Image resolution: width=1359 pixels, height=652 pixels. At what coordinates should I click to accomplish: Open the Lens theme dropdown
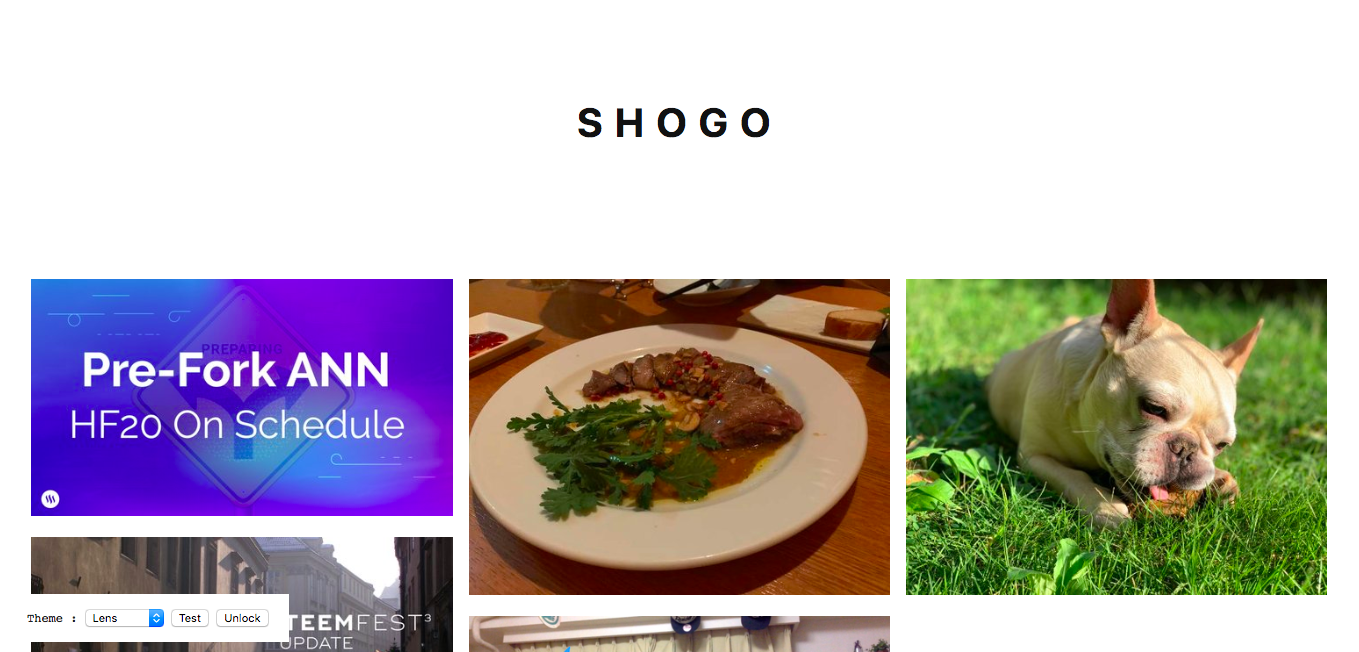coord(124,618)
